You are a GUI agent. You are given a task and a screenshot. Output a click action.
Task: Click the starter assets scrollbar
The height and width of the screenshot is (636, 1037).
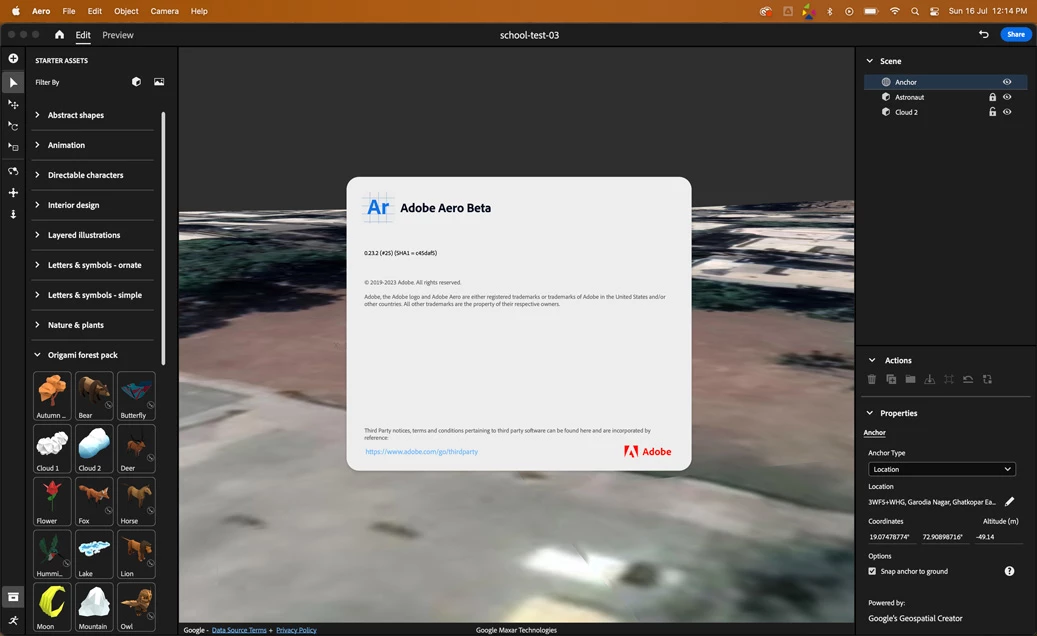(x=163, y=238)
